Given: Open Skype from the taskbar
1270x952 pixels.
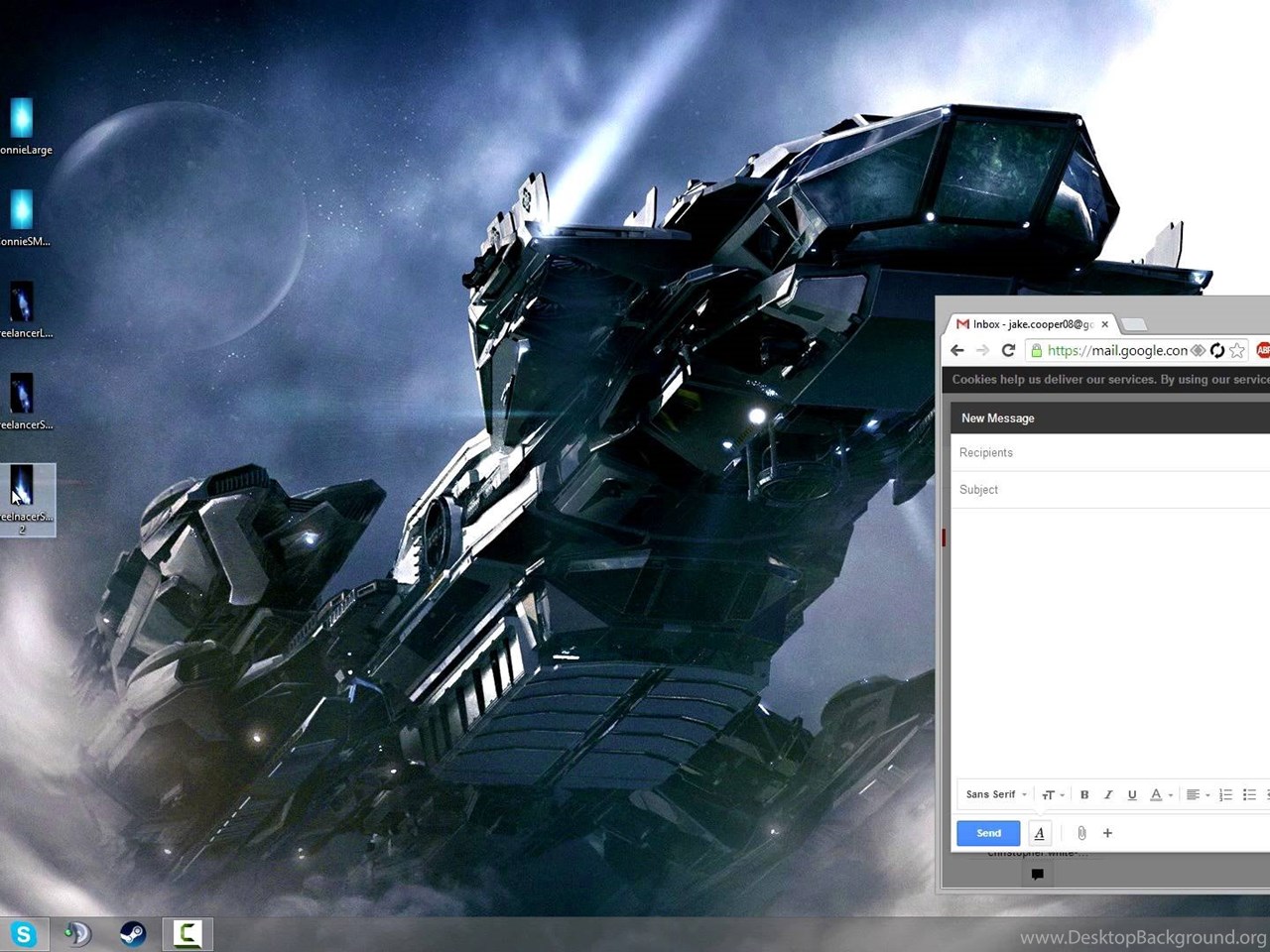Looking at the screenshot, I should [x=23, y=934].
